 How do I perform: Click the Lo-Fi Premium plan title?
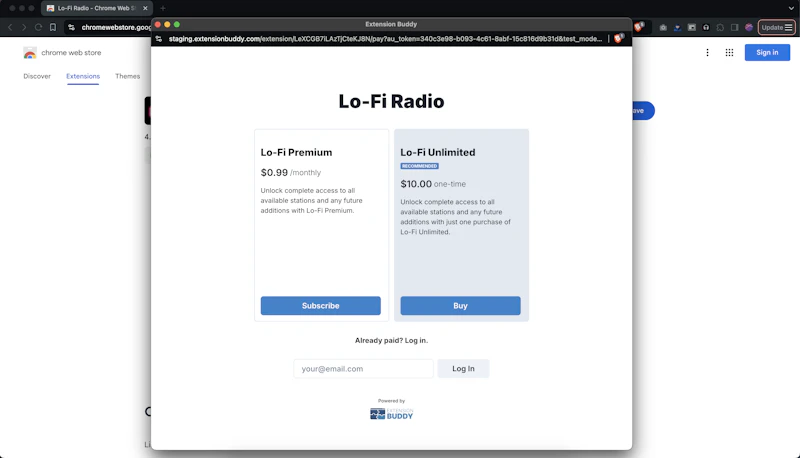[x=296, y=152]
